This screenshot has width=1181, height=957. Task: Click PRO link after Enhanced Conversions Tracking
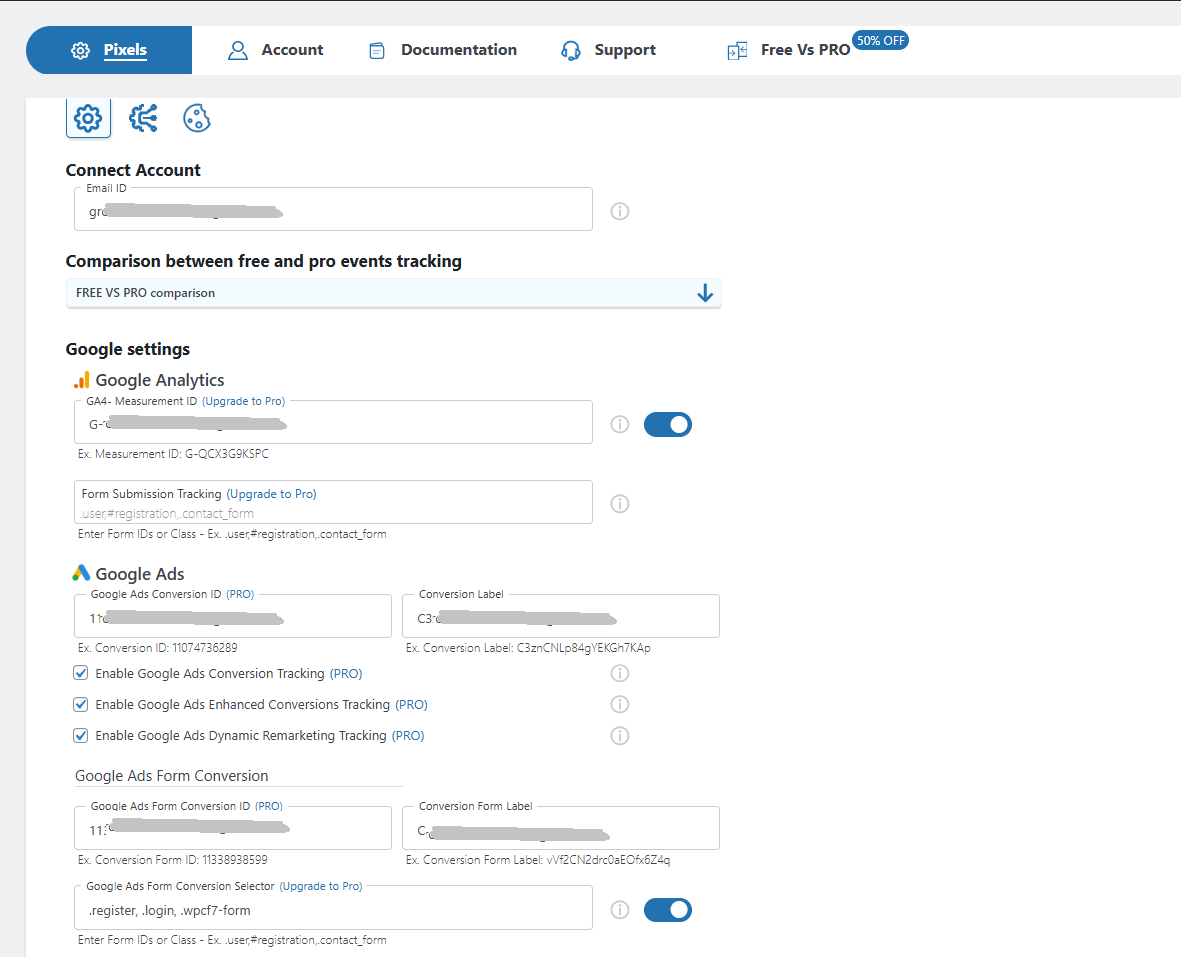click(411, 705)
